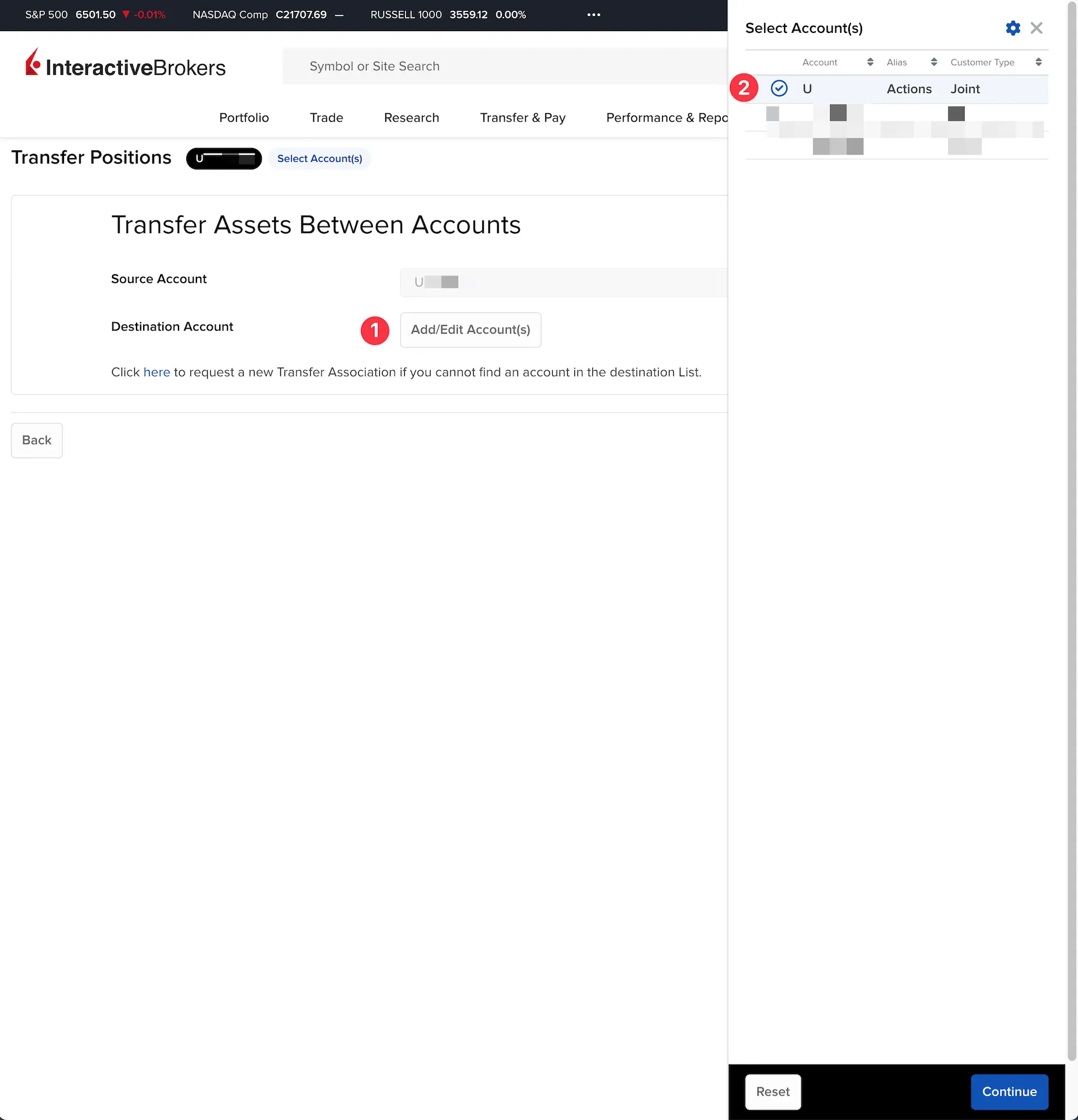Click Continue in the account panel
The height and width of the screenshot is (1120, 1078).
pos(1009,1092)
